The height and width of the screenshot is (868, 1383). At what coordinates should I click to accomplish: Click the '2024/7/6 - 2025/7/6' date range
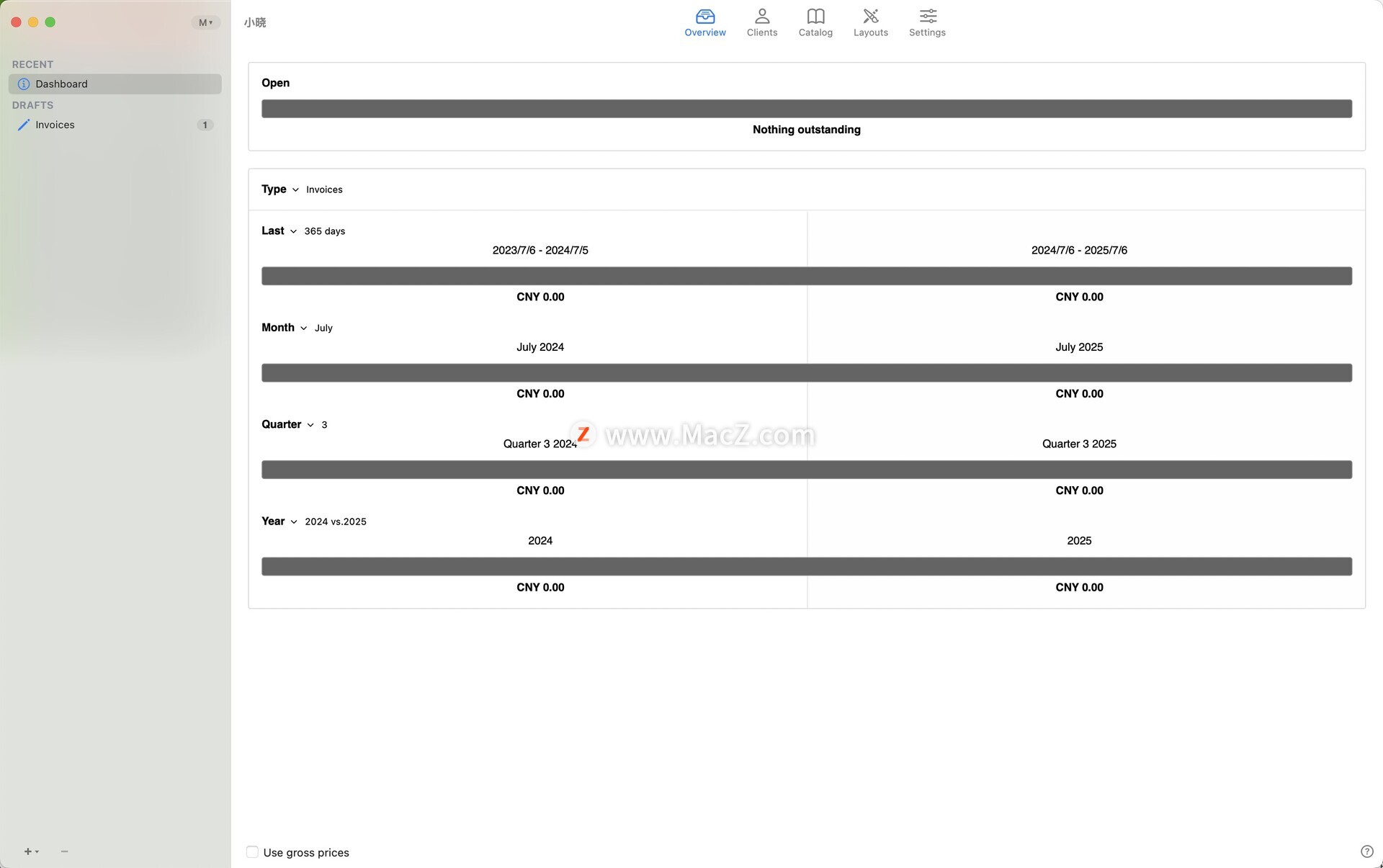tap(1079, 251)
